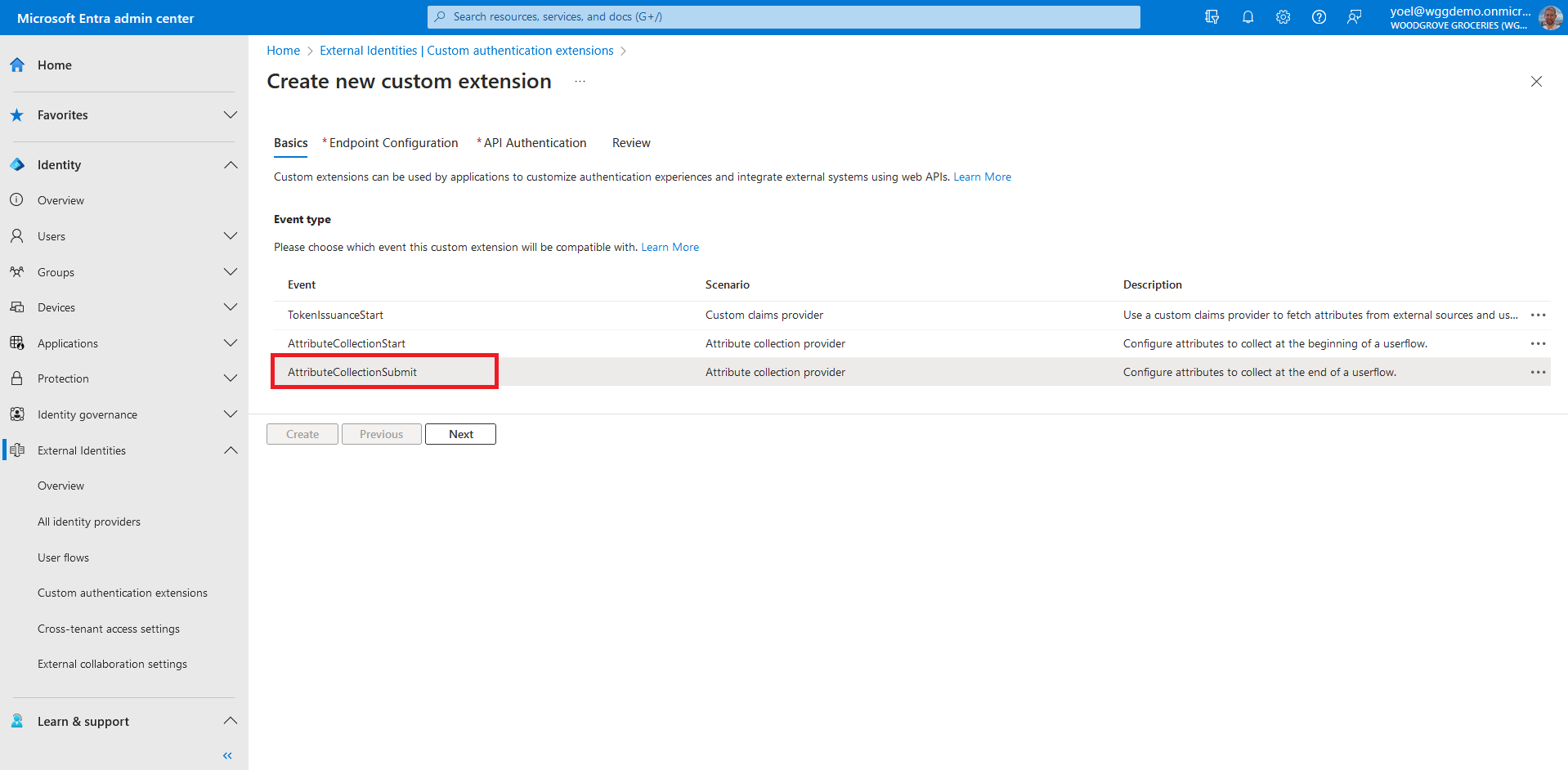Viewport: 1568px width, 770px height.
Task: Click the user account avatar
Action: tap(1550, 17)
